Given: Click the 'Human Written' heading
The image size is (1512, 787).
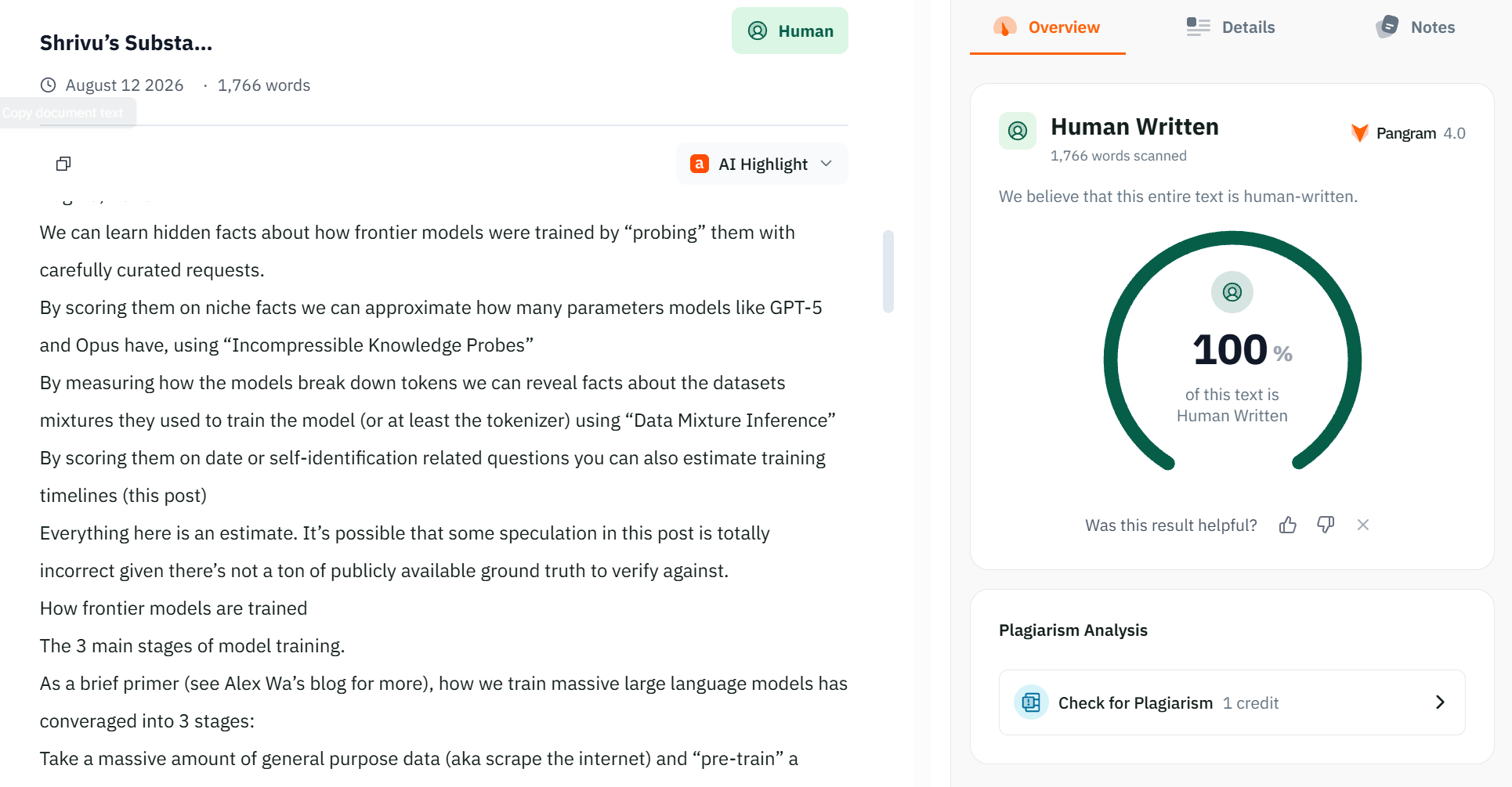Looking at the screenshot, I should coord(1134,127).
